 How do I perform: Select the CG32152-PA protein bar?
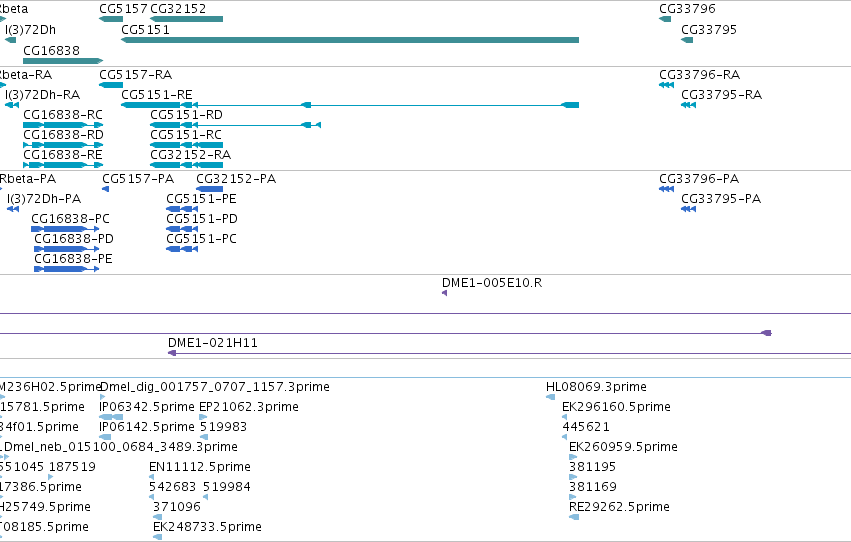[209, 189]
